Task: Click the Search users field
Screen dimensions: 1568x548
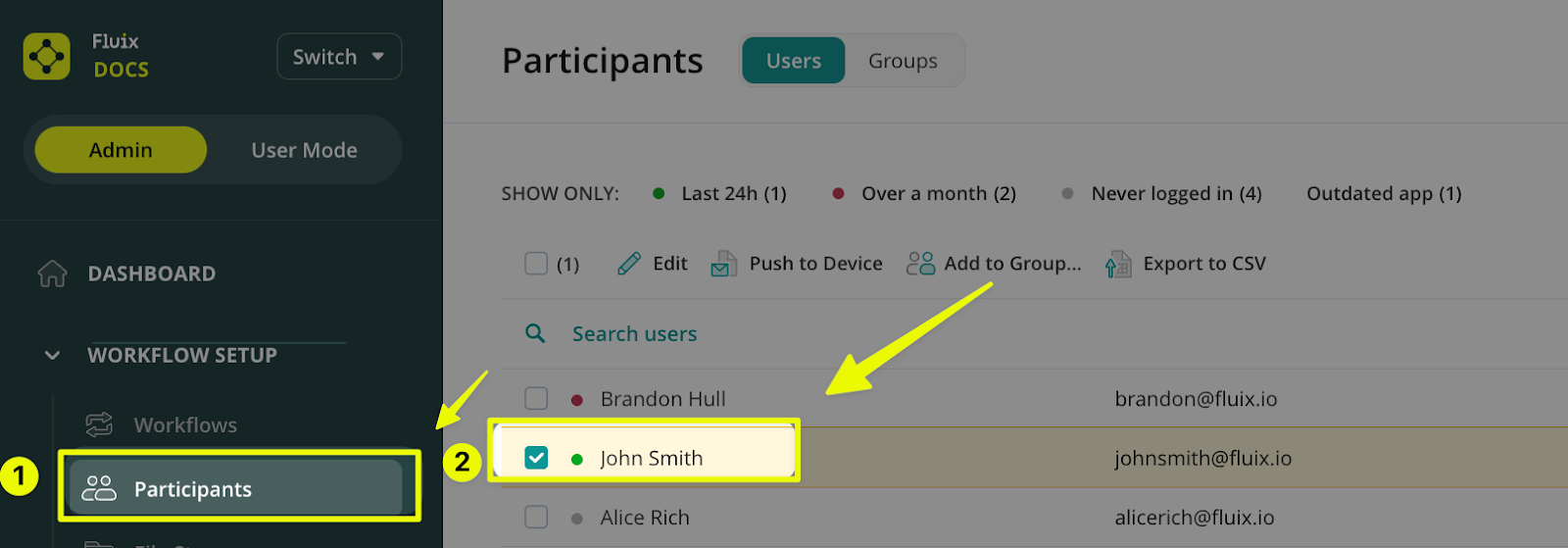Action: (x=635, y=334)
